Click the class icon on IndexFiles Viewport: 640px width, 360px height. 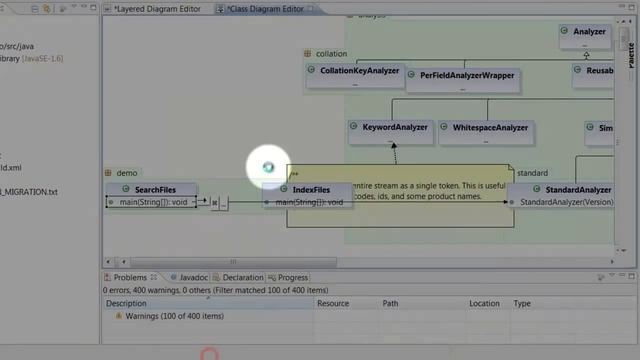click(284, 189)
